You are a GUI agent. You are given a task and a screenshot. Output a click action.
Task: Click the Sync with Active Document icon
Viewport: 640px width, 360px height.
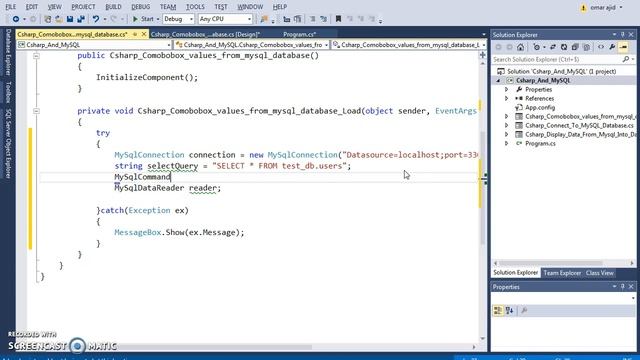click(x=553, y=47)
